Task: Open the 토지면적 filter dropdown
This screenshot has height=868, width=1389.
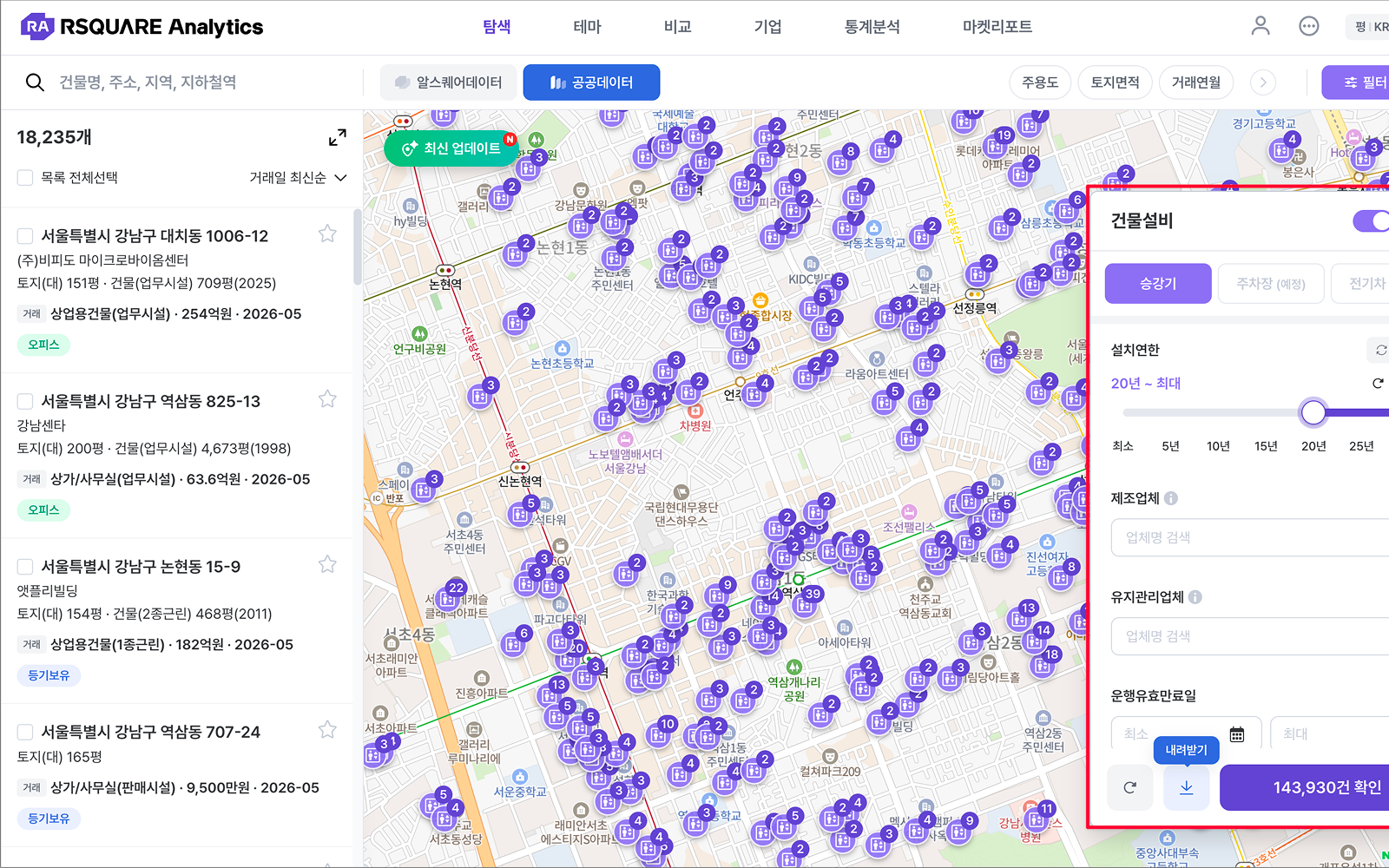Action: 1115,82
